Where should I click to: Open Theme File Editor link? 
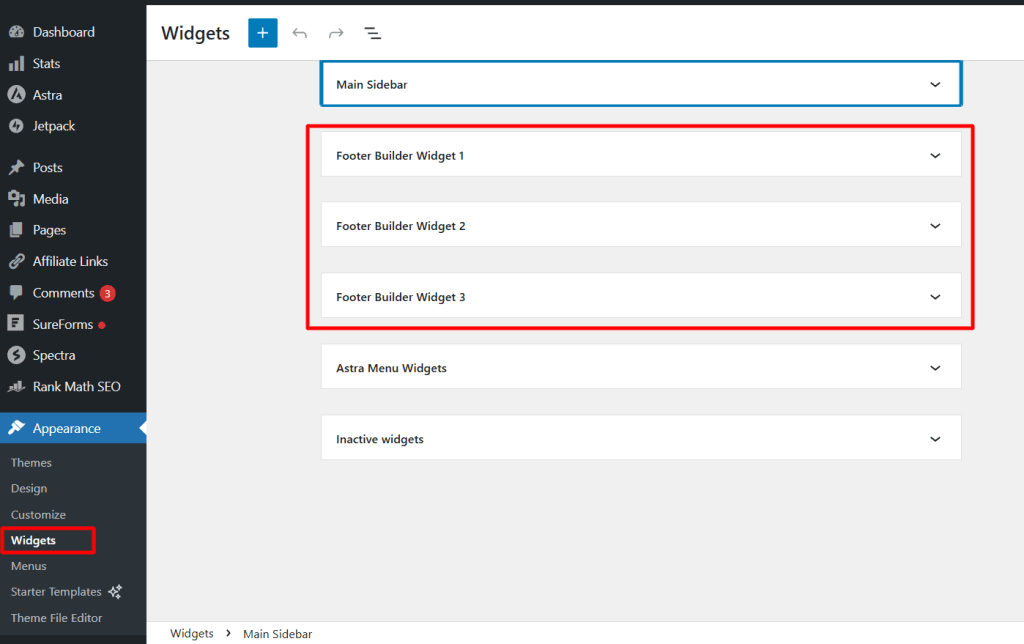click(x=56, y=618)
